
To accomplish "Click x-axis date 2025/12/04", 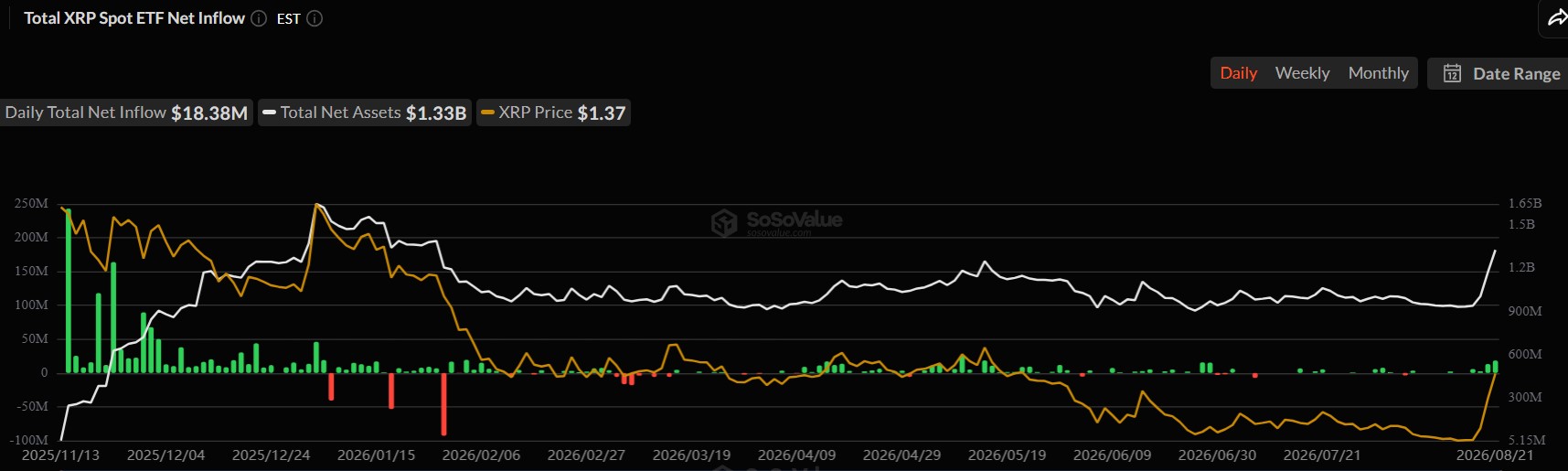I will [165, 455].
